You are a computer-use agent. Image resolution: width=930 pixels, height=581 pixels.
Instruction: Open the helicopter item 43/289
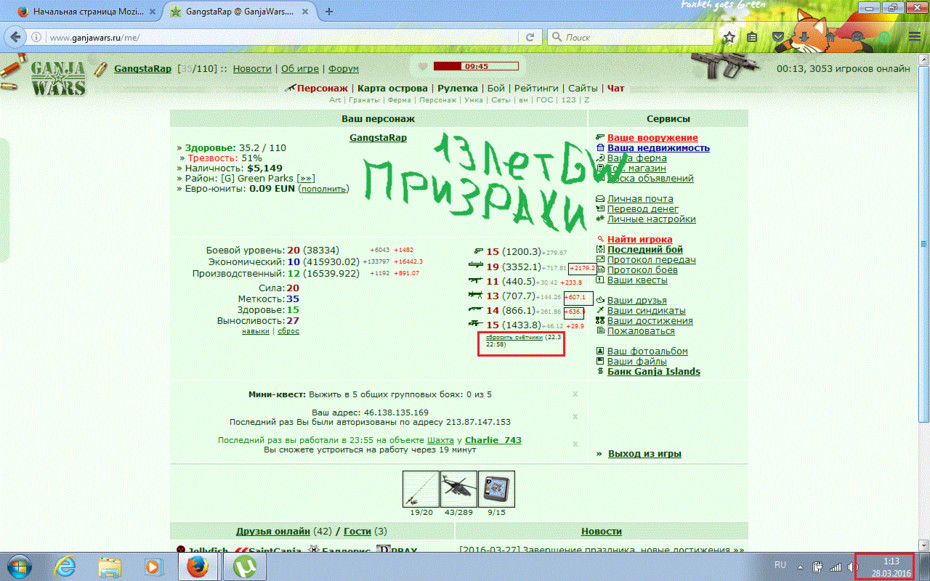[x=458, y=489]
